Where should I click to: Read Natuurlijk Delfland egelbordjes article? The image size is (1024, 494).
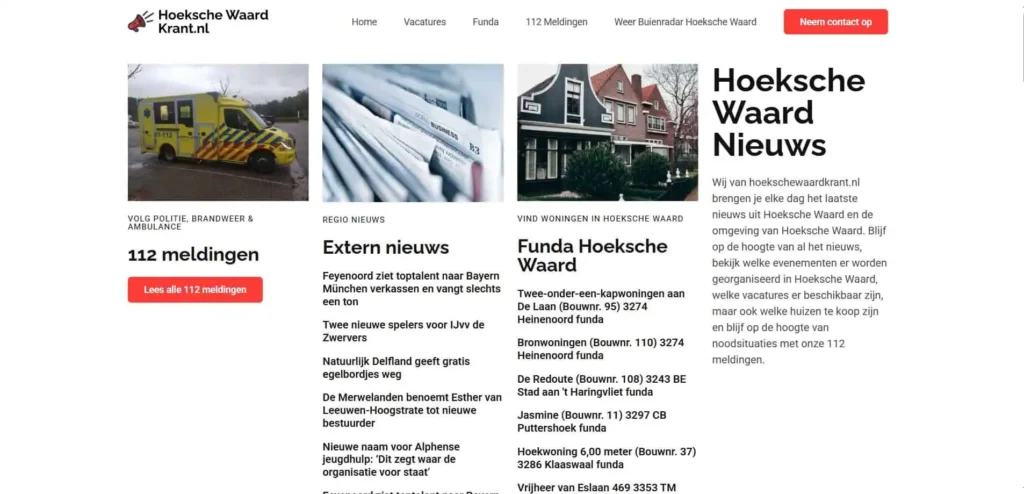396,368
